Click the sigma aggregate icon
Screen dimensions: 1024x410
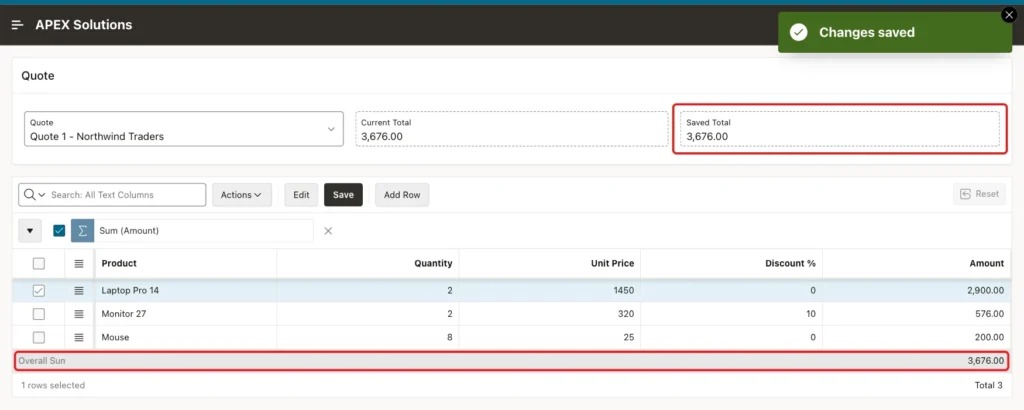(82, 230)
